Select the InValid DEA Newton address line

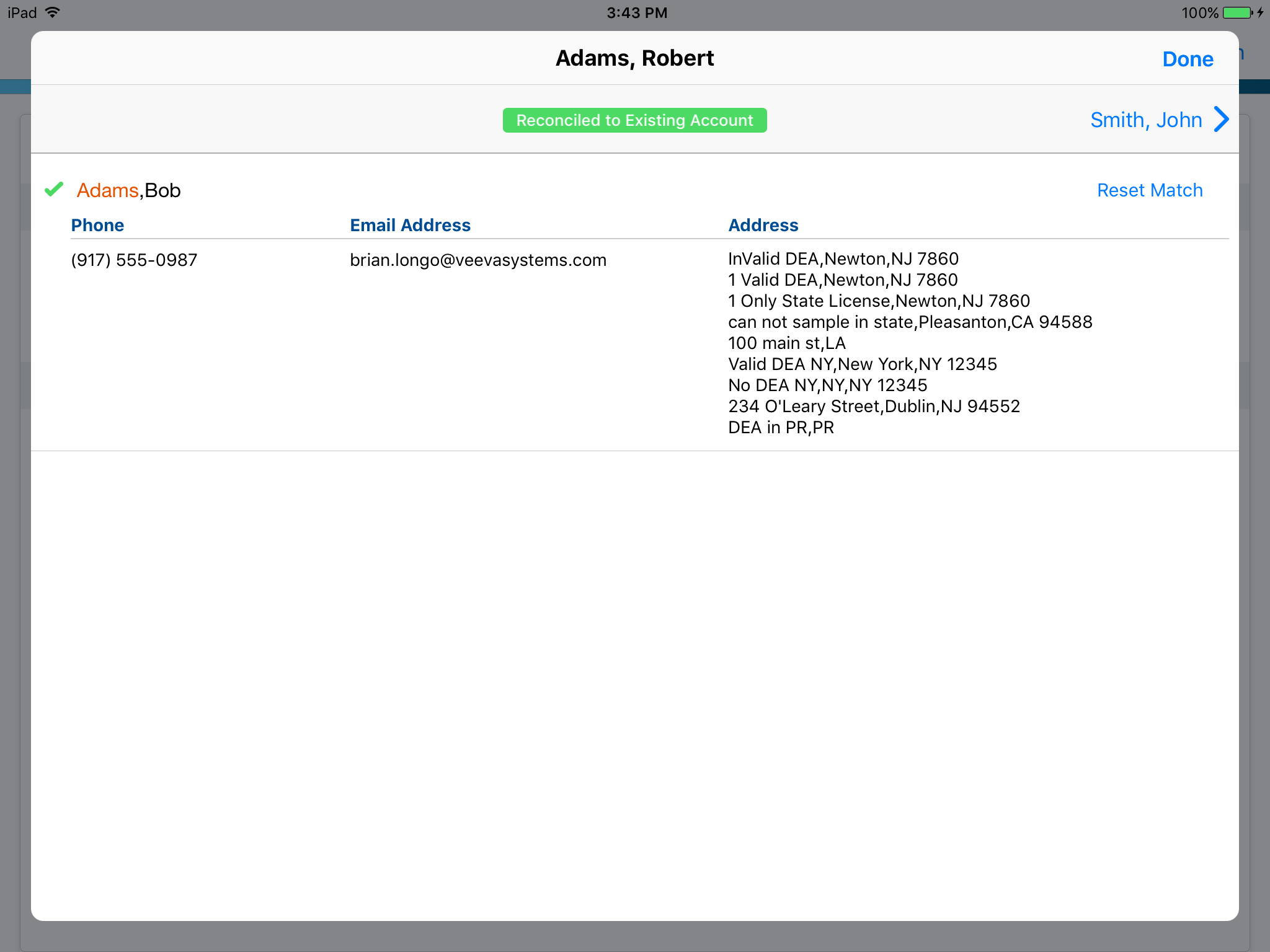(843, 258)
